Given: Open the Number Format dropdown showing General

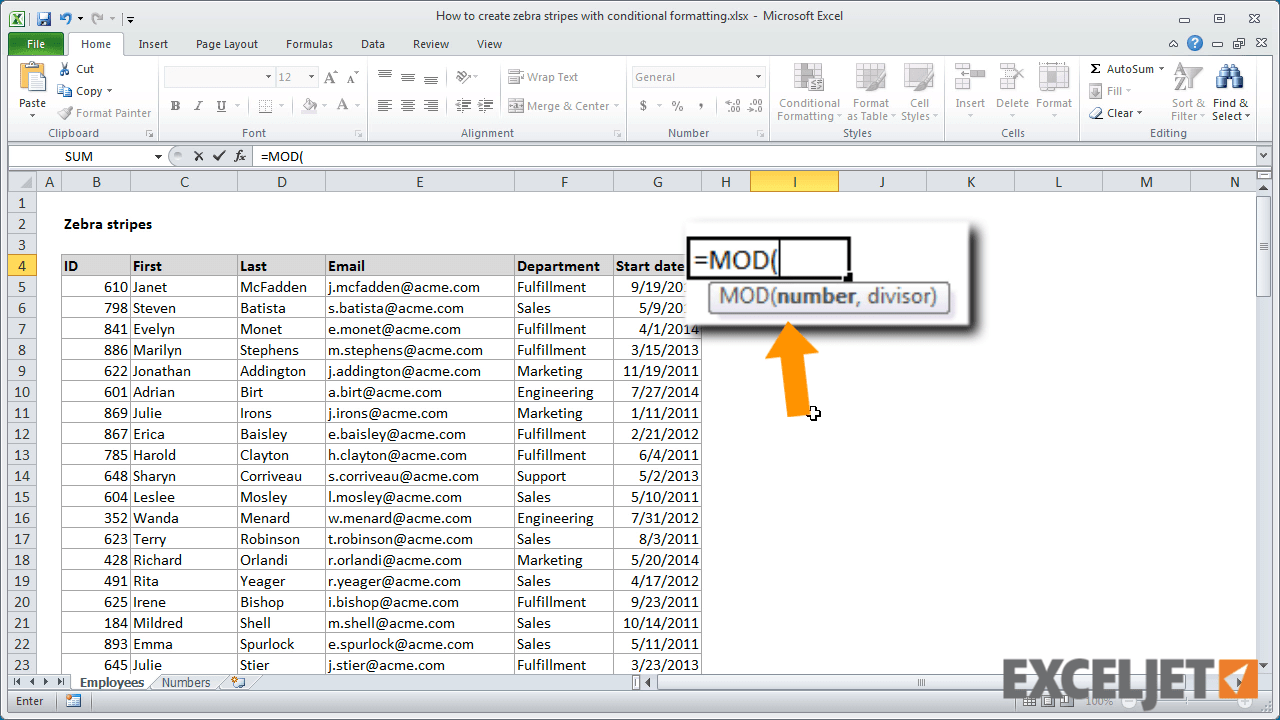Looking at the screenshot, I should [x=698, y=77].
